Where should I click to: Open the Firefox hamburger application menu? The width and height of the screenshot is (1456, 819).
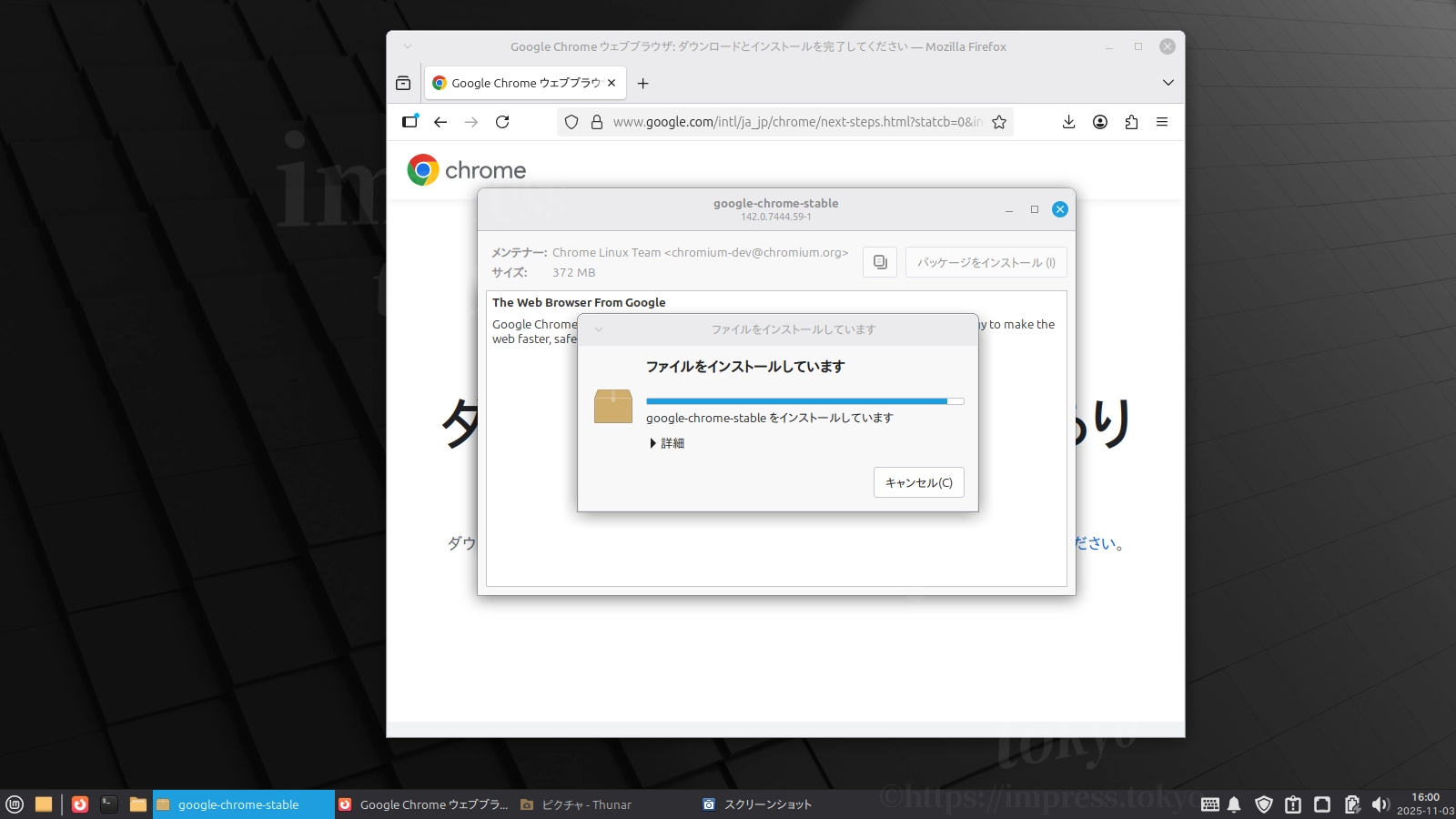[1162, 122]
